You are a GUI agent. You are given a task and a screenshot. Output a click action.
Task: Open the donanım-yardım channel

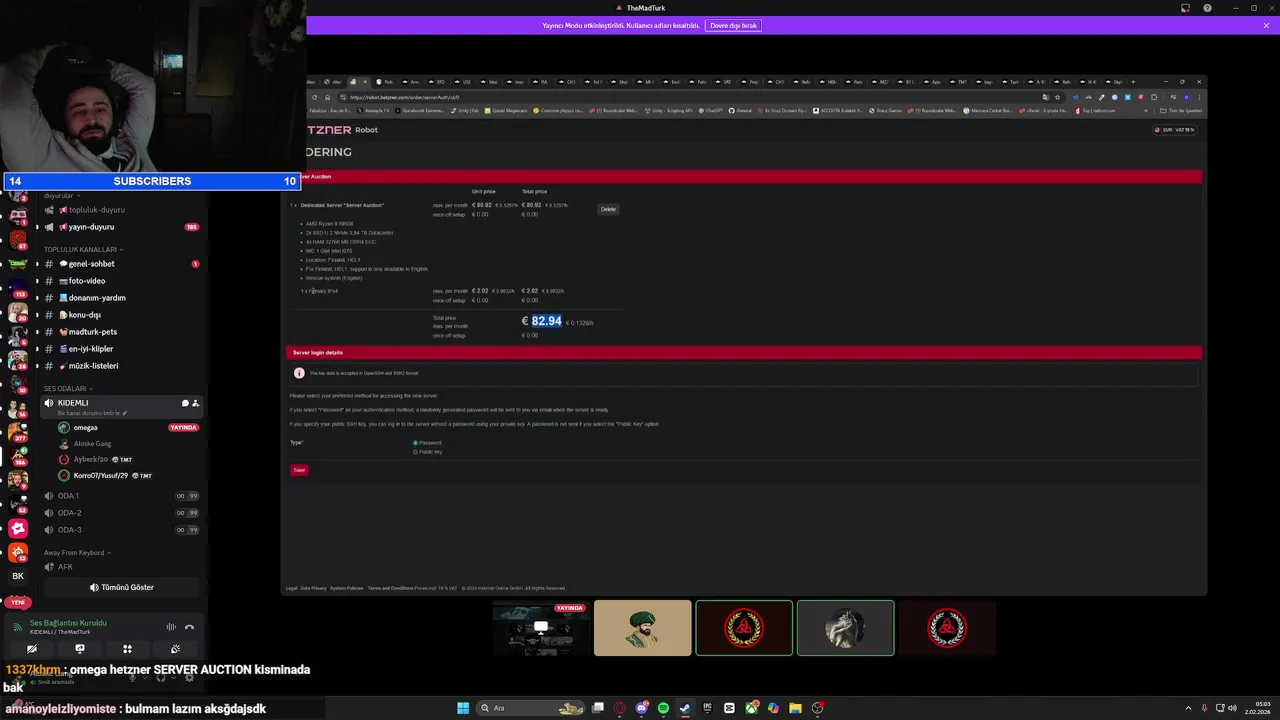[120, 298]
